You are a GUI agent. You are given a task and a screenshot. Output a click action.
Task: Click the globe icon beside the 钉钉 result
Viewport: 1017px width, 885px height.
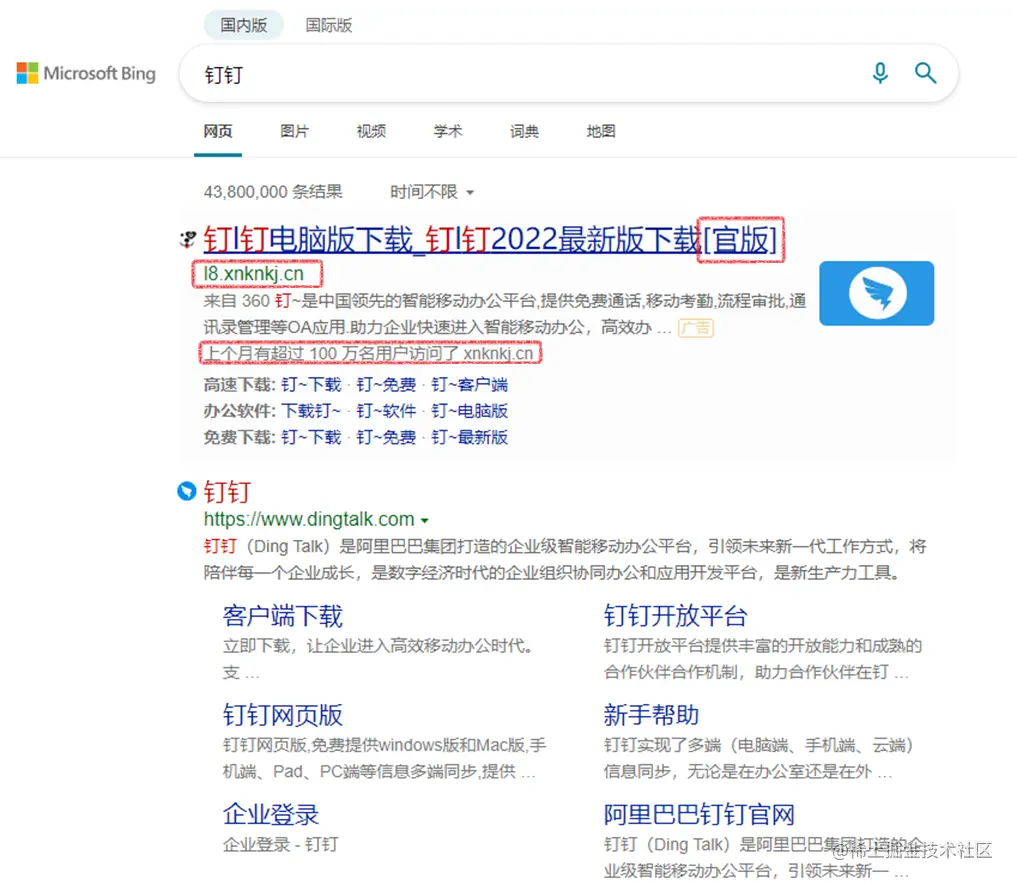[x=186, y=491]
